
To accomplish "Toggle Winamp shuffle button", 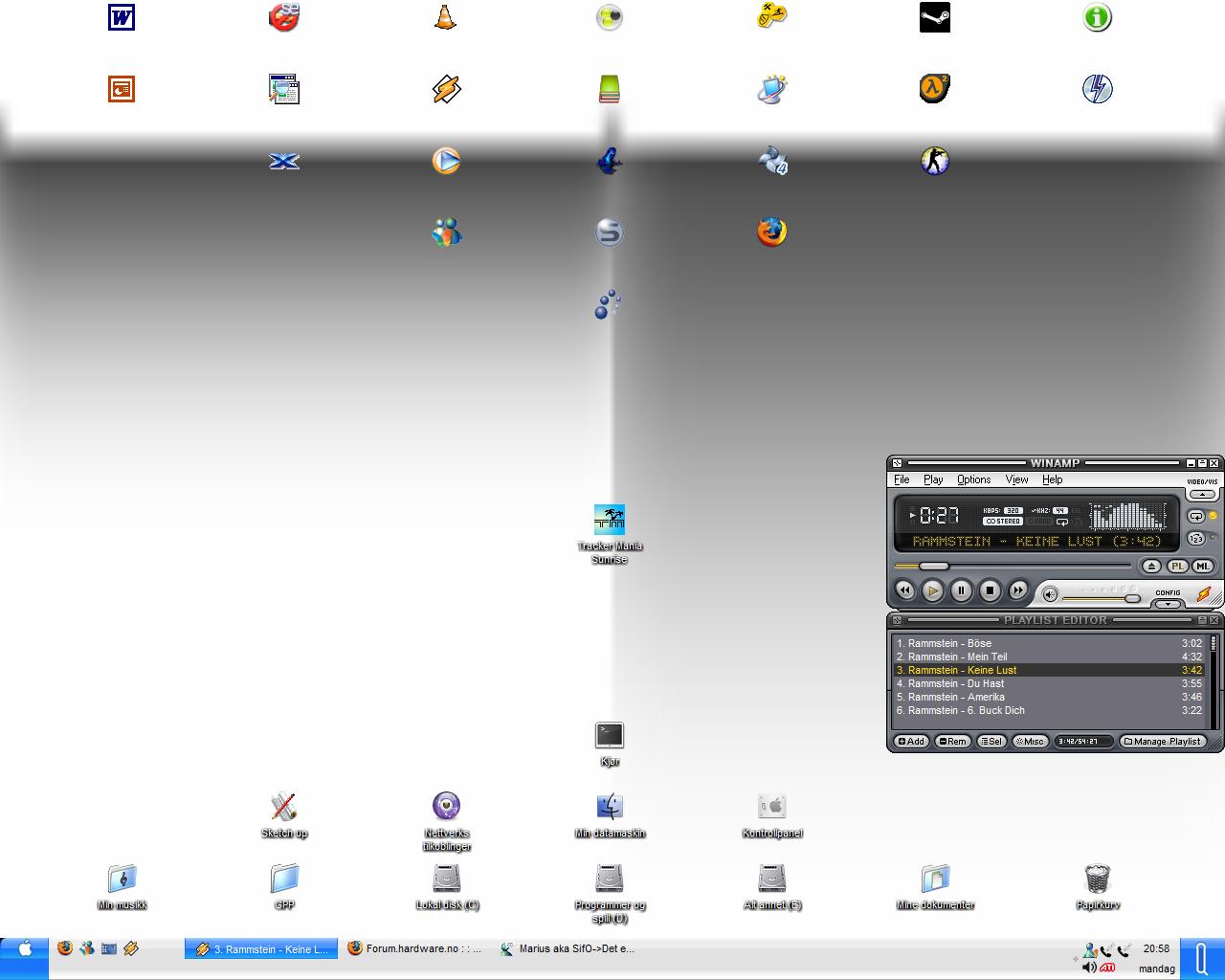I will point(1195,539).
